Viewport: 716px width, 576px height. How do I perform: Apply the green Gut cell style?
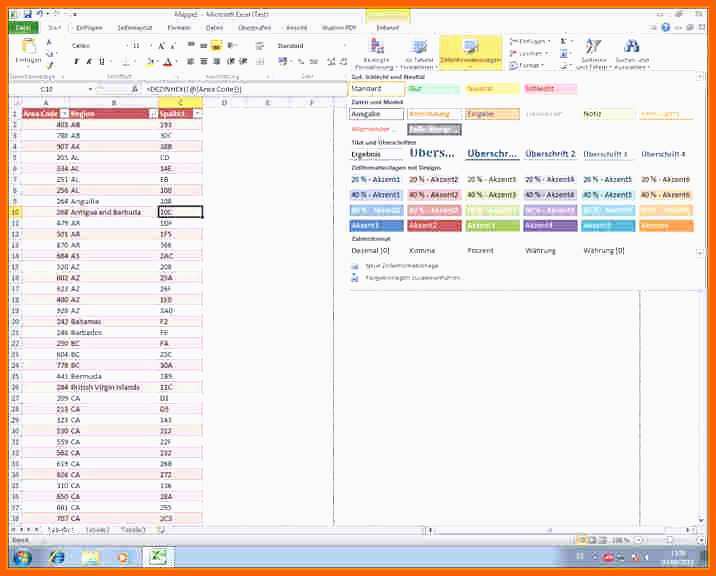pos(434,89)
